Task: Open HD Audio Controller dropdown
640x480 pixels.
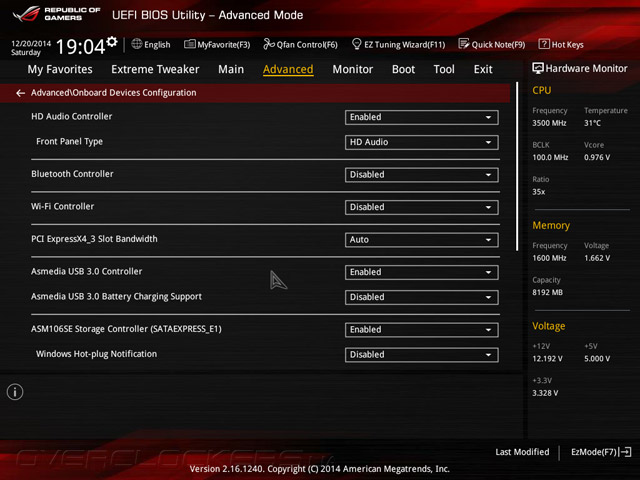Action: pyautogui.click(x=421, y=117)
